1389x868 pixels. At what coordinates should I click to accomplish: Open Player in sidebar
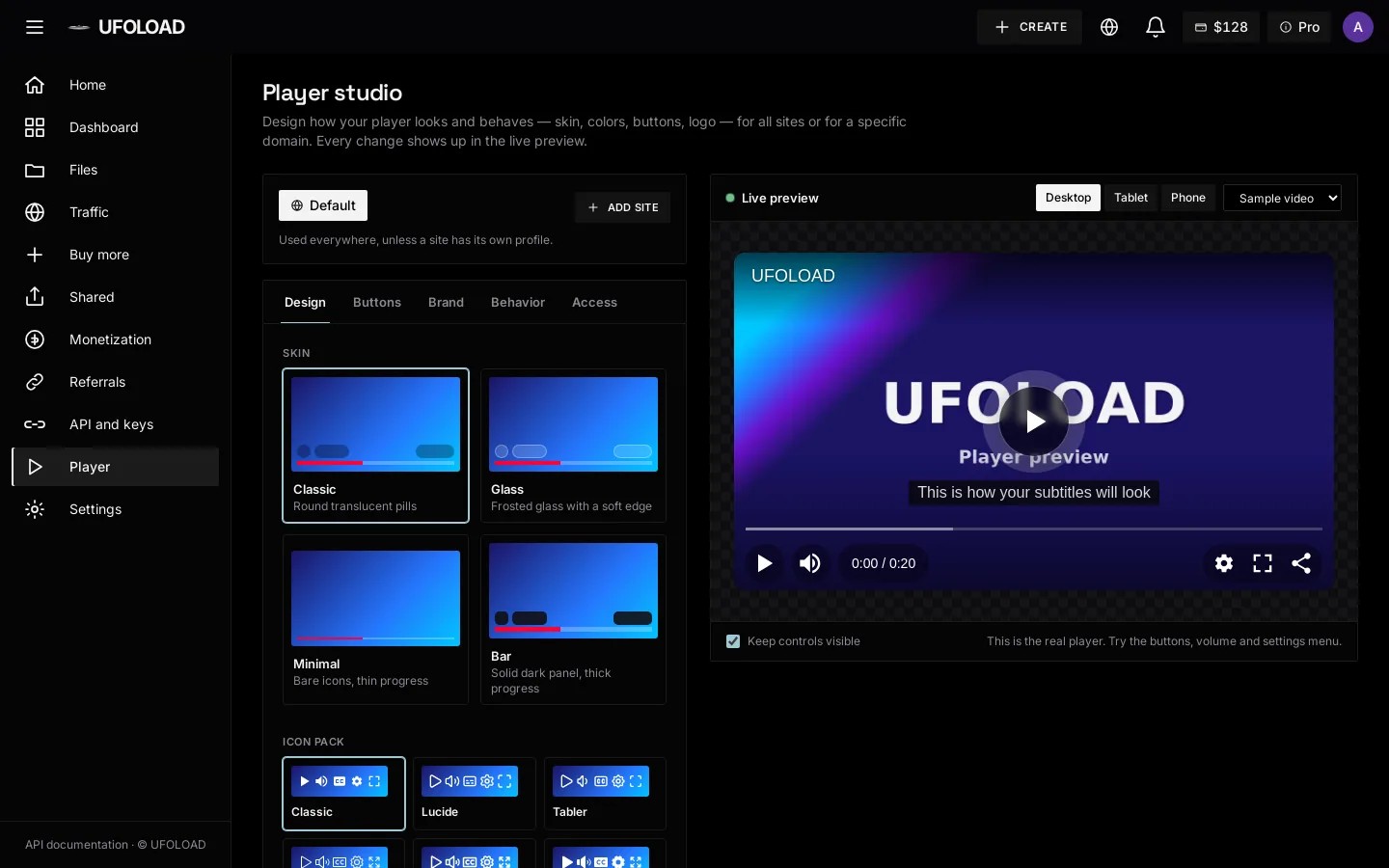pos(116,467)
